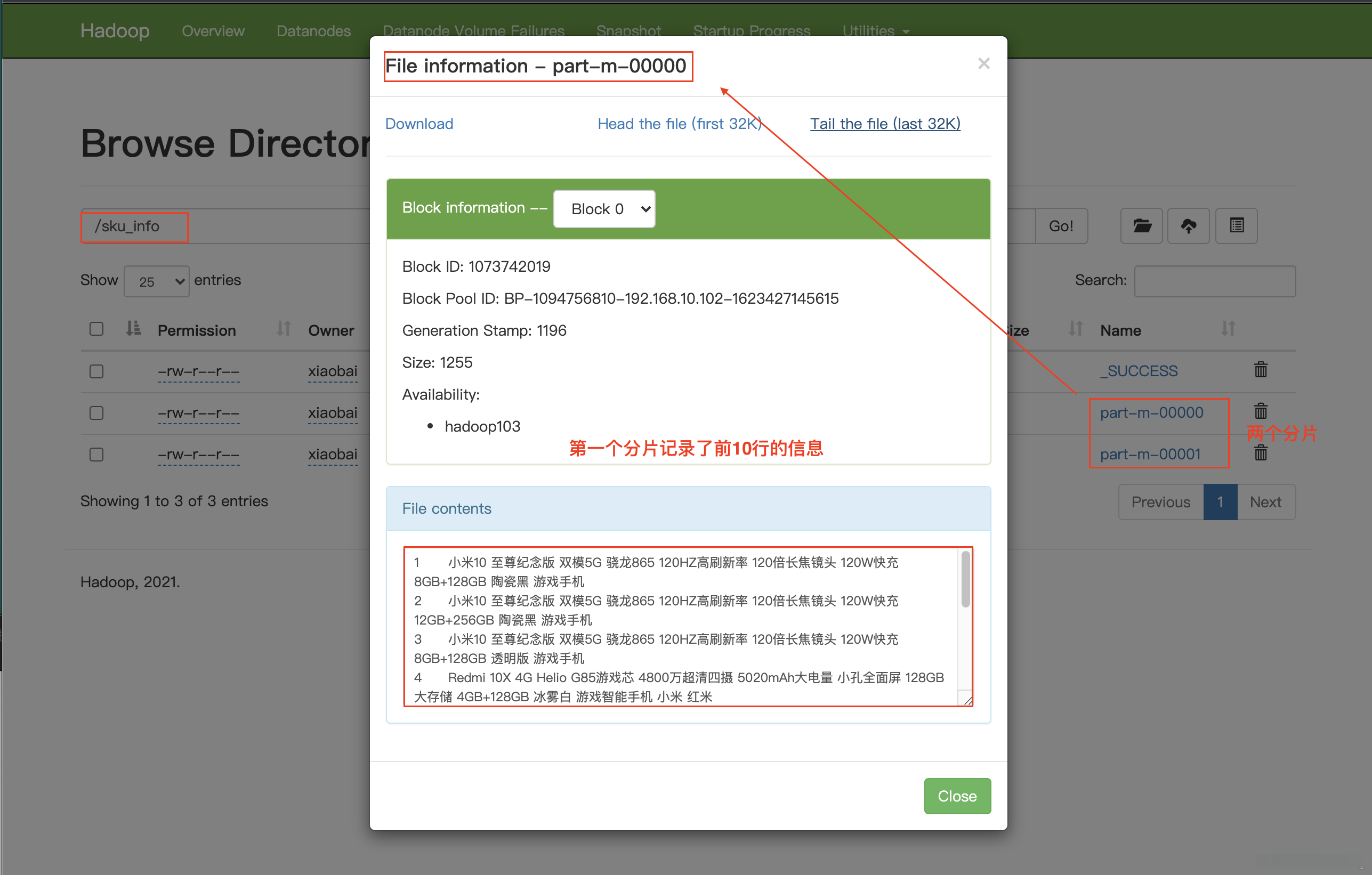The height and width of the screenshot is (875, 1372).
Task: Delete the _SUCCESS file via trash icon
Action: pyautogui.click(x=1260, y=370)
